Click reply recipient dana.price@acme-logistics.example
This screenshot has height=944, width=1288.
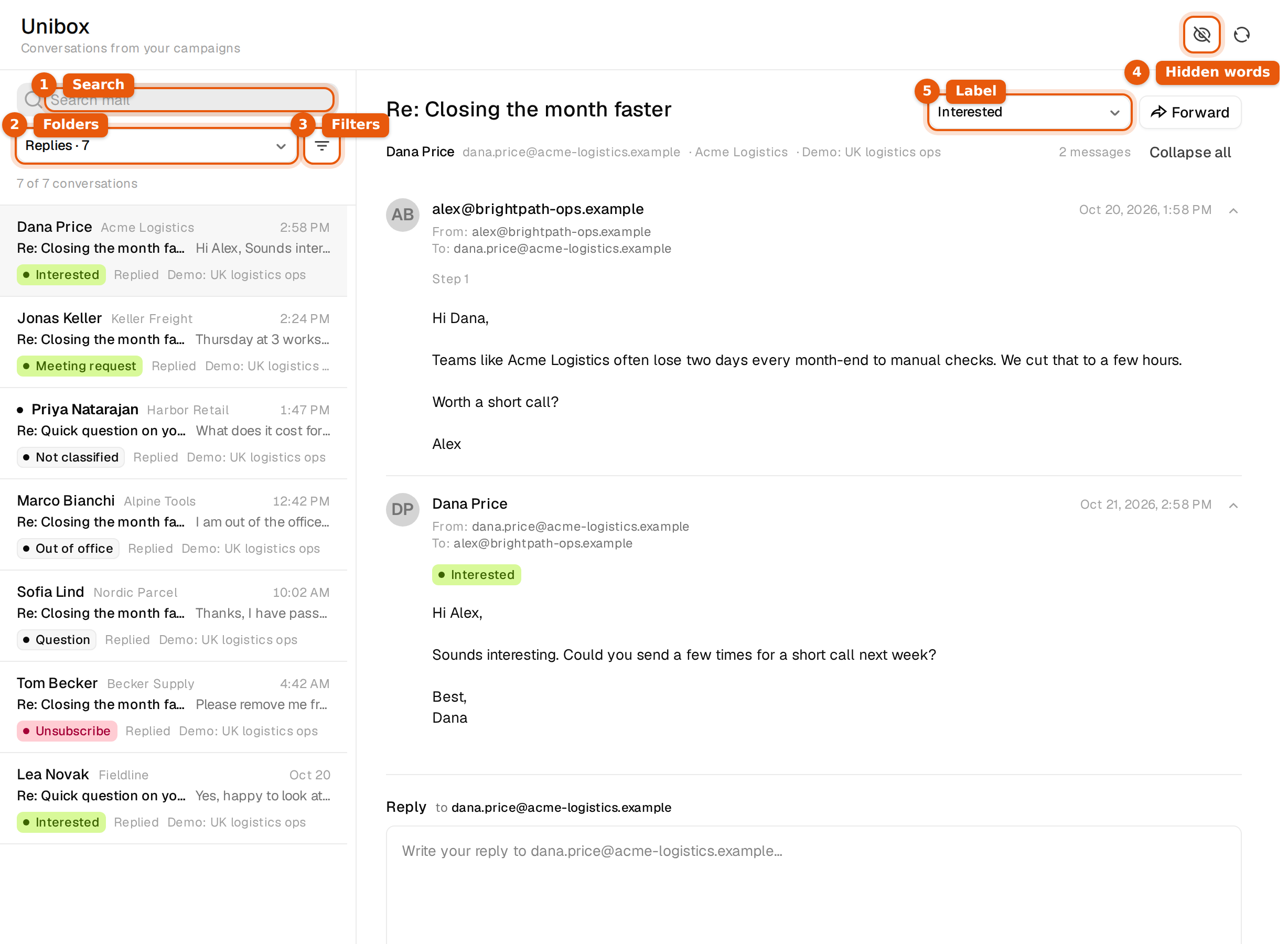(x=561, y=808)
